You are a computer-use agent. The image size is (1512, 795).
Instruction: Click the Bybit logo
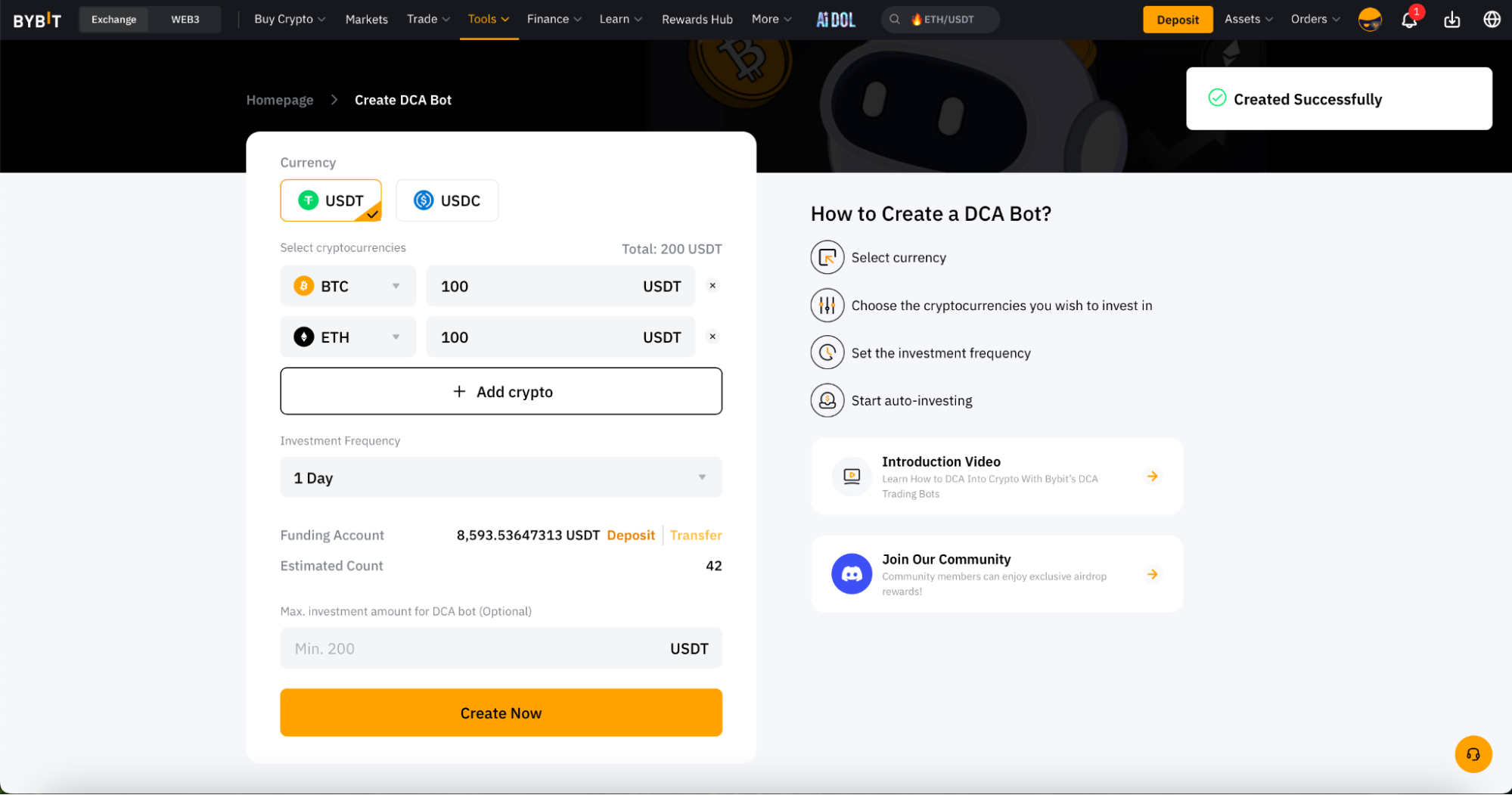coord(37,20)
